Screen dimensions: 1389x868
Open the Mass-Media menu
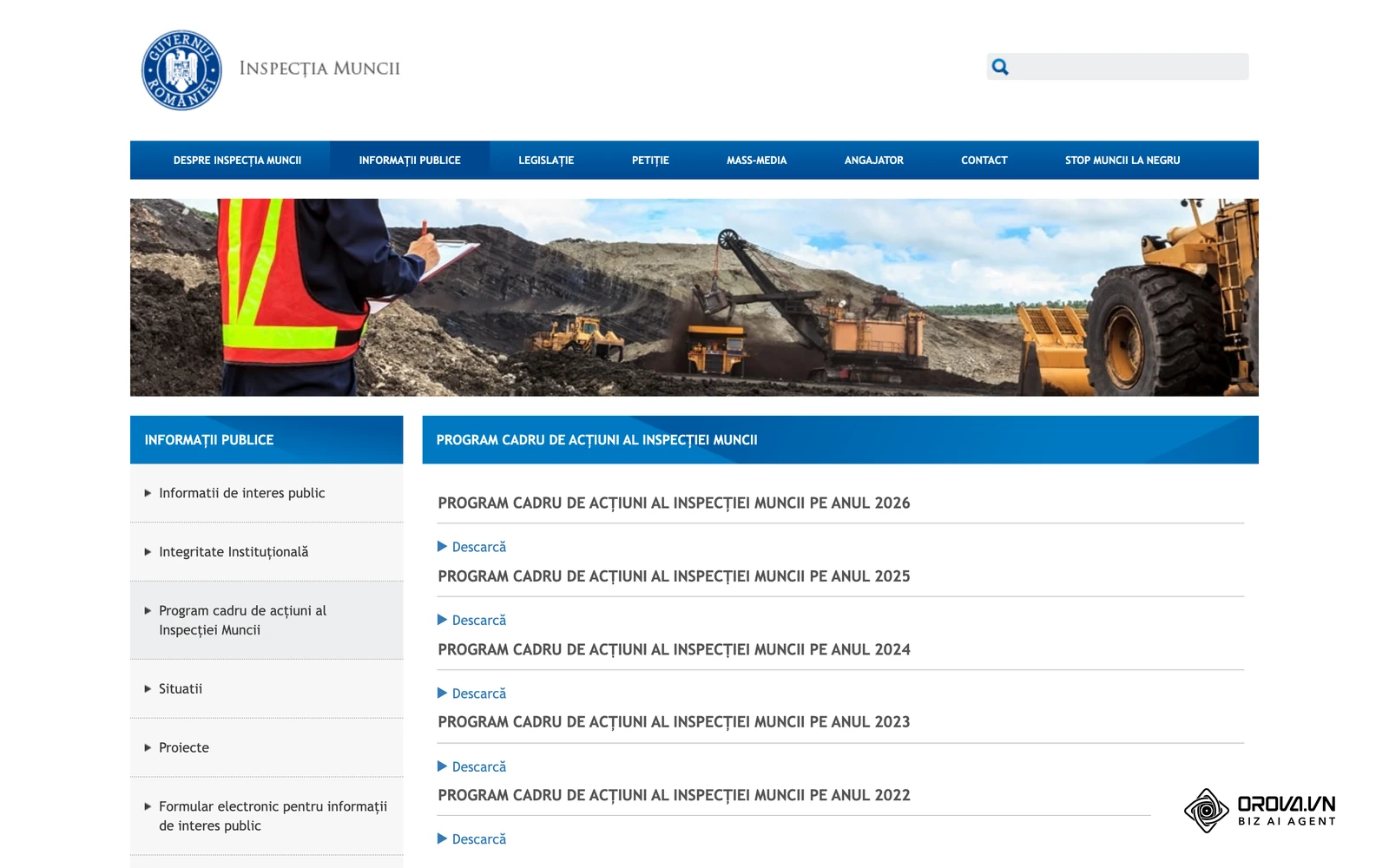[756, 161]
